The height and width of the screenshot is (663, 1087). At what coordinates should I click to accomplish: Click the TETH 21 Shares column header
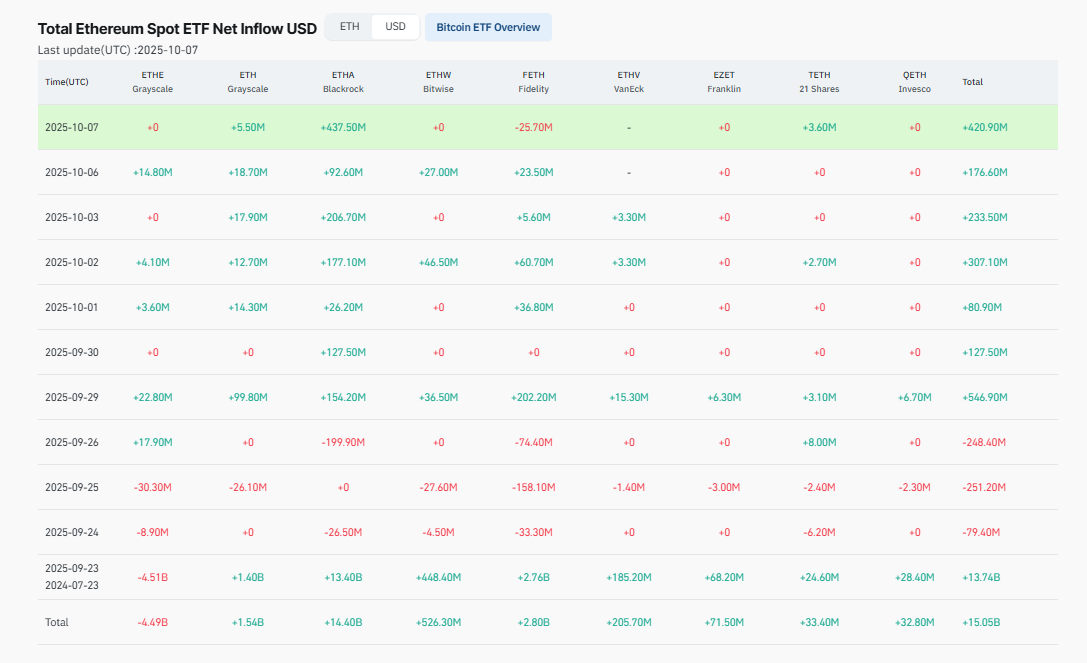pos(818,81)
